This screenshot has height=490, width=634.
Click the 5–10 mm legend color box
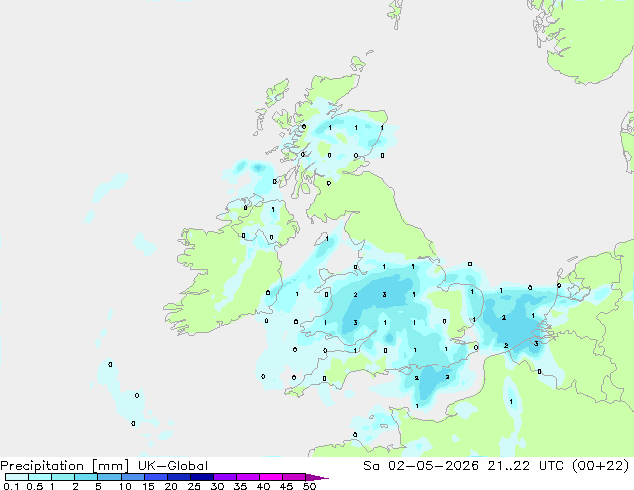pyautogui.click(x=110, y=477)
